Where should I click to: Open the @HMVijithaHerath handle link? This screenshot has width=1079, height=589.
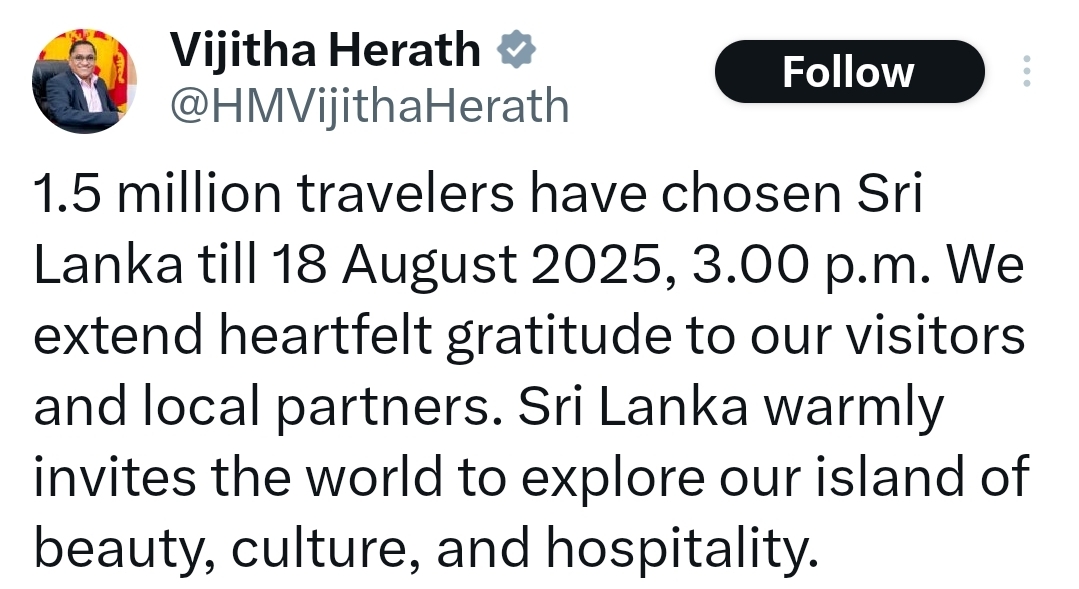(370, 106)
